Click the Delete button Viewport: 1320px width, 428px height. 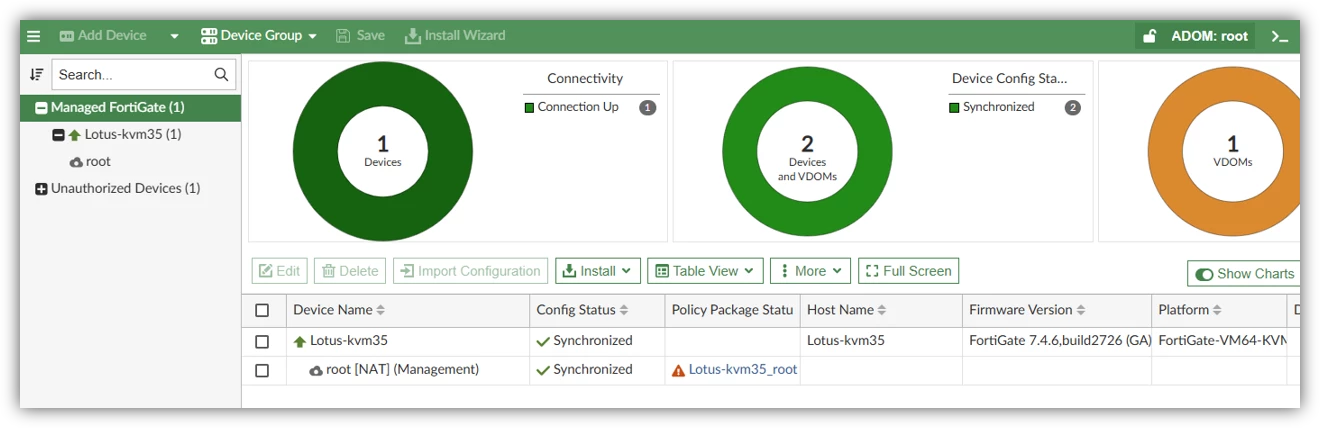coord(350,271)
